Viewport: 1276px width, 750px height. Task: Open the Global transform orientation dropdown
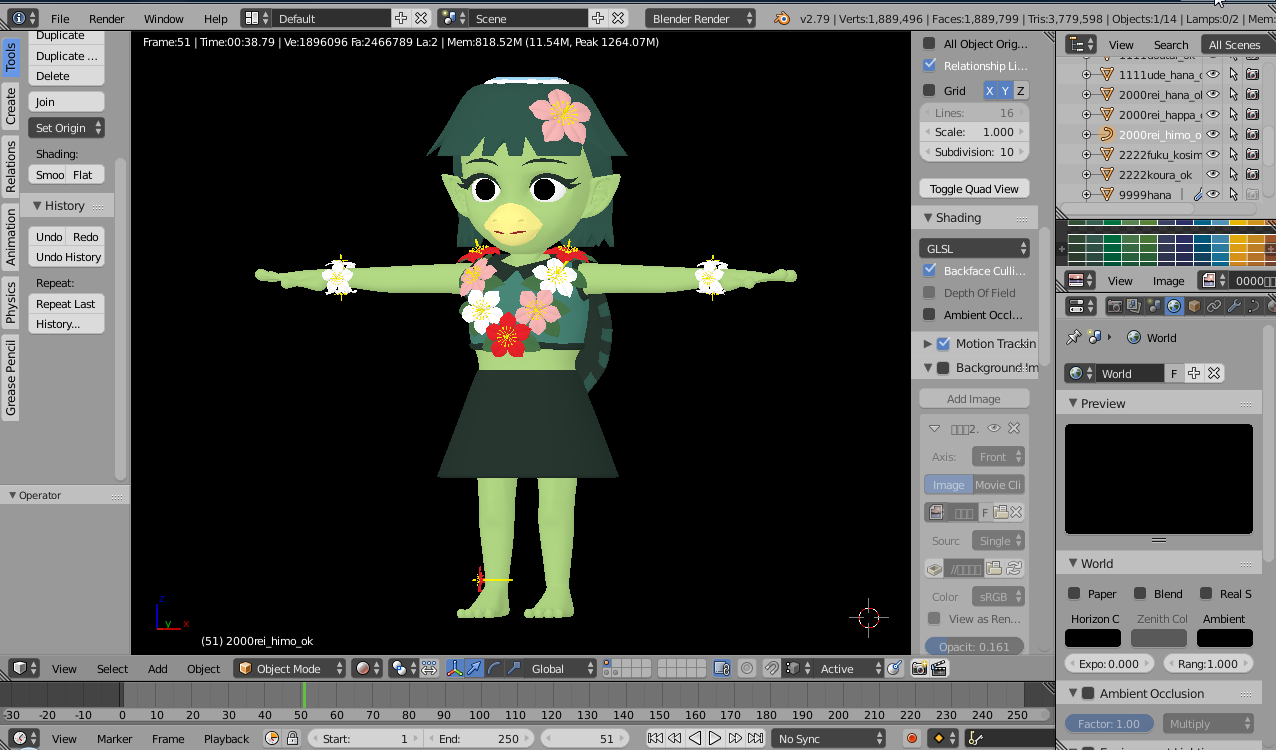(560, 668)
